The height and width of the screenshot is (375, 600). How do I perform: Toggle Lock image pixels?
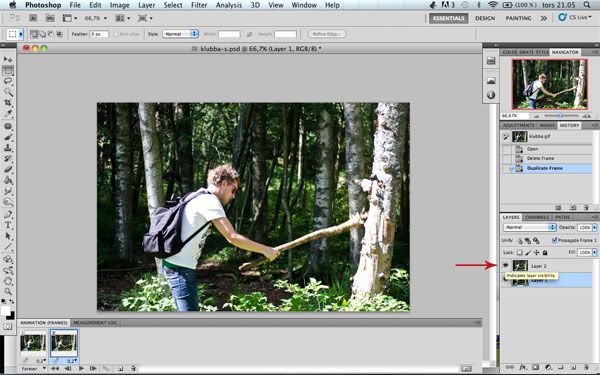point(528,253)
